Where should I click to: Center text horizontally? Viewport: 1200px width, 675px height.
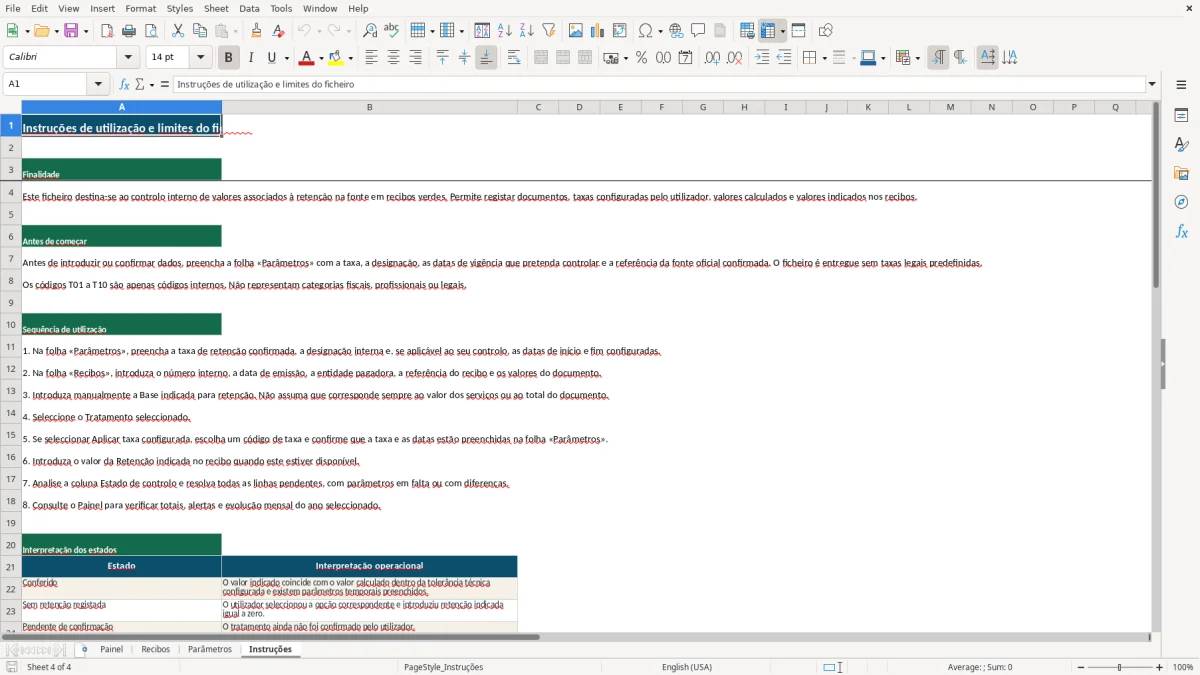pyautogui.click(x=394, y=58)
